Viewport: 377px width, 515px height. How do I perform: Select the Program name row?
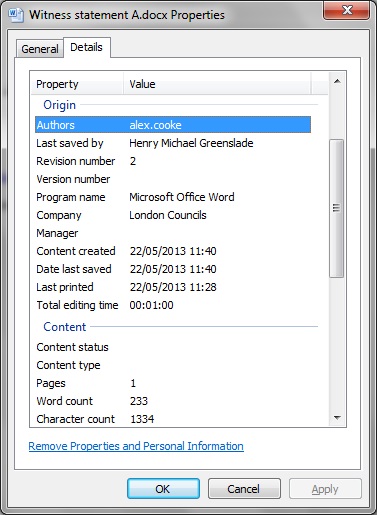point(173,197)
